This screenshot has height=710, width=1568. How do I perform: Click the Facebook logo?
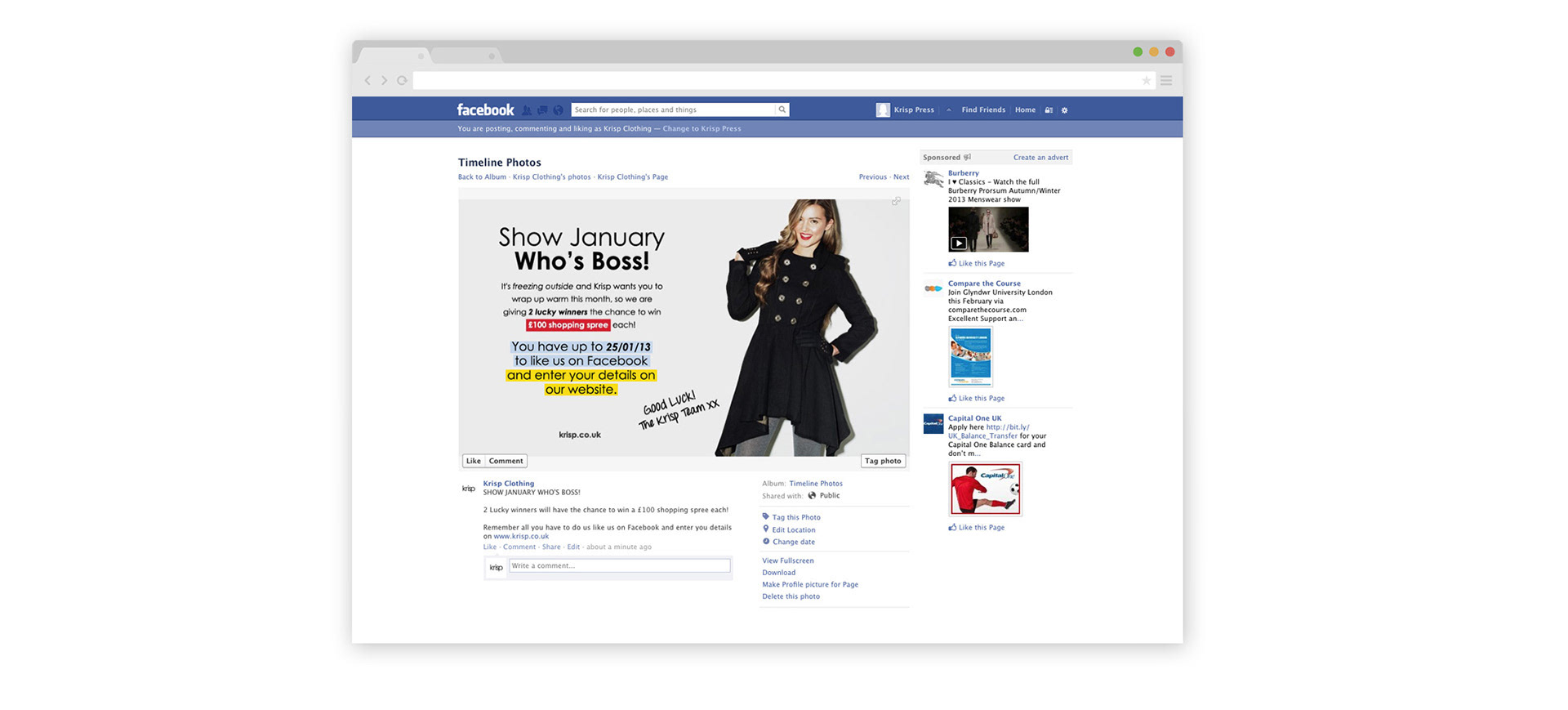485,109
